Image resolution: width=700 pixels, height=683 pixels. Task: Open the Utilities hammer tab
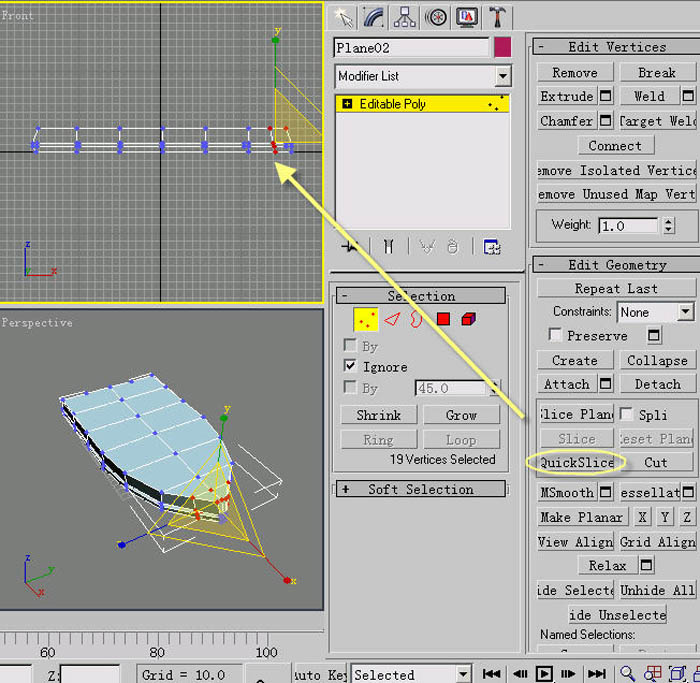(x=497, y=18)
